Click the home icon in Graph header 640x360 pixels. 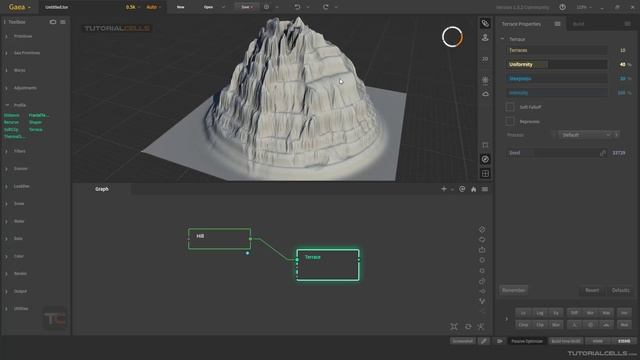(473, 189)
